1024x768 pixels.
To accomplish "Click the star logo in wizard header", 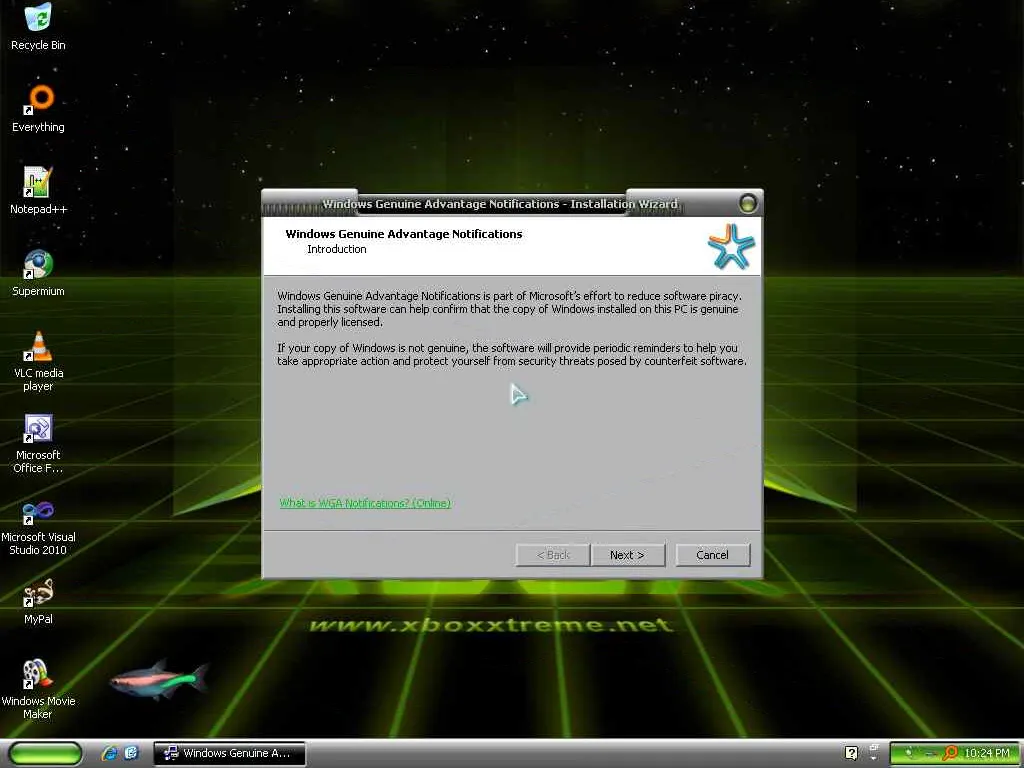I will click(731, 246).
